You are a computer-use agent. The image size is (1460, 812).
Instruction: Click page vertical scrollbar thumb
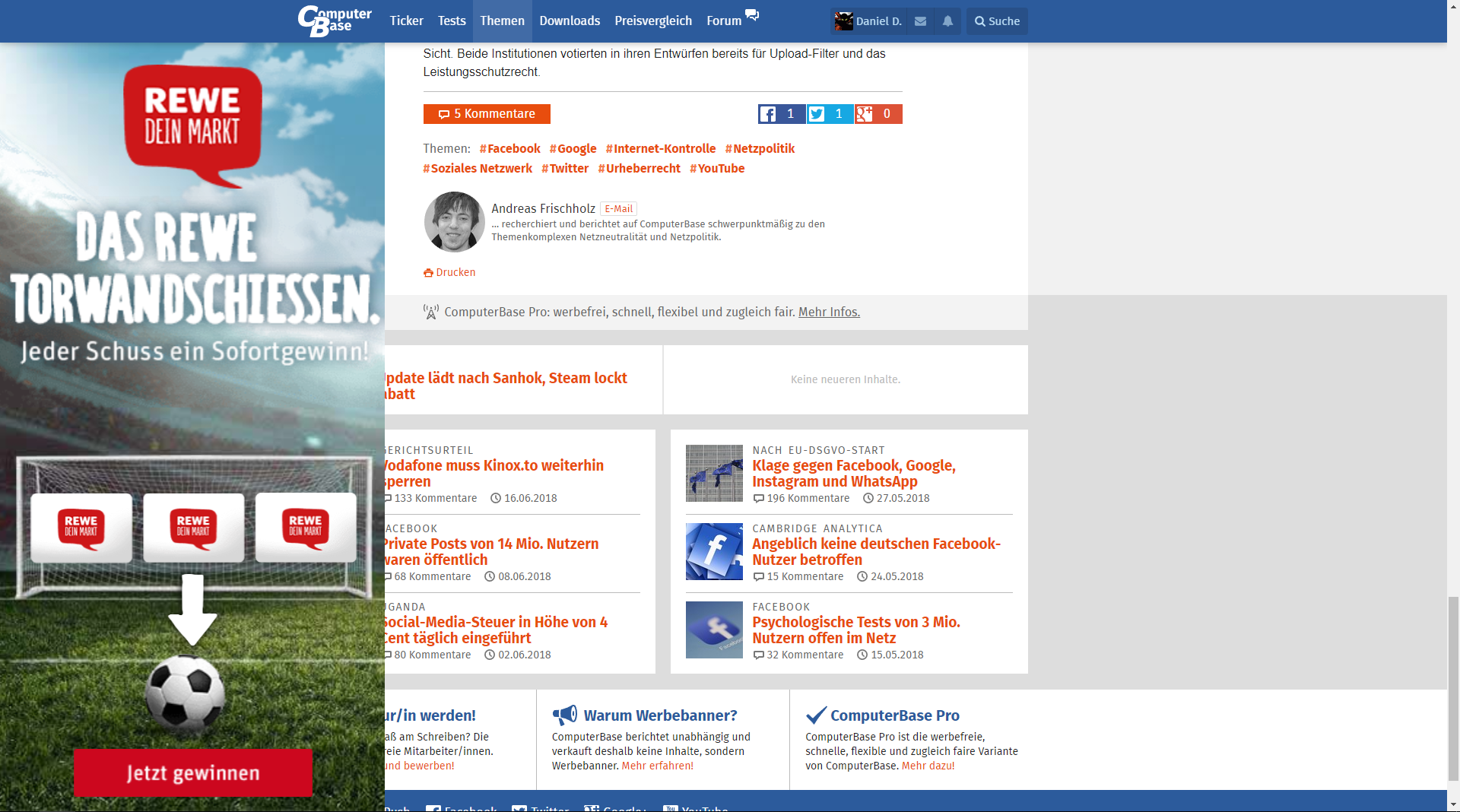pos(1453,689)
